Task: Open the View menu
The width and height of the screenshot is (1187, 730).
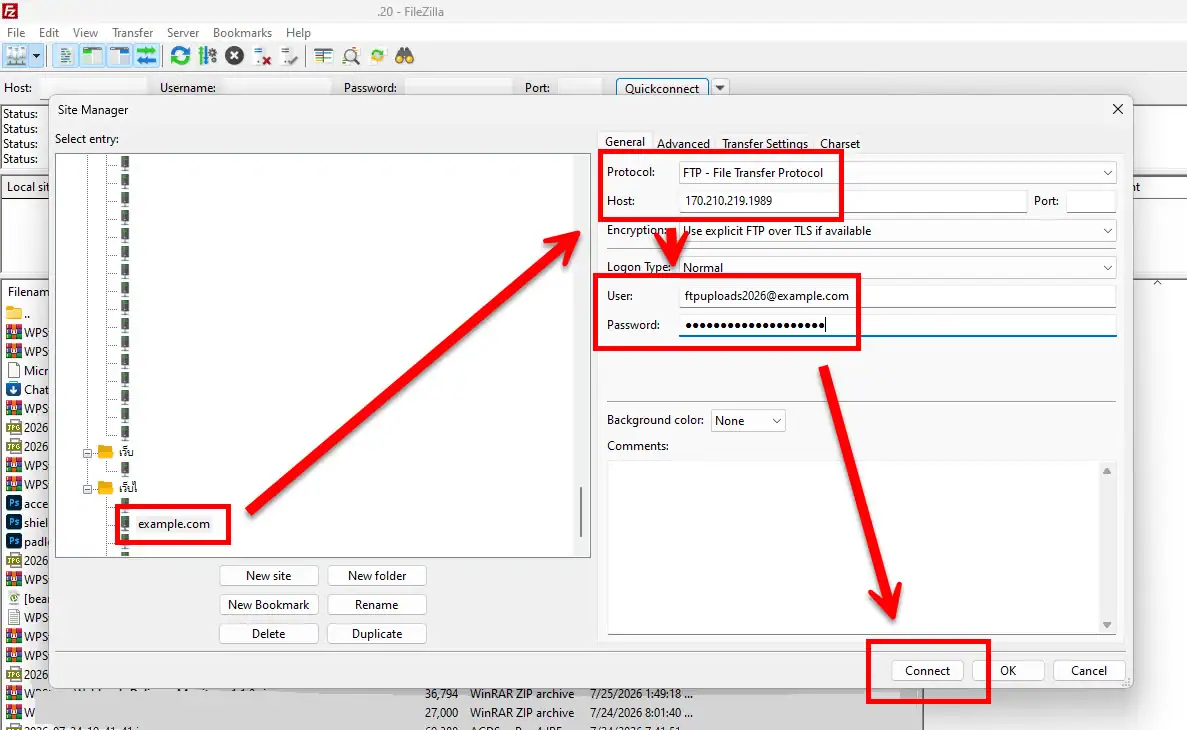Action: (85, 33)
